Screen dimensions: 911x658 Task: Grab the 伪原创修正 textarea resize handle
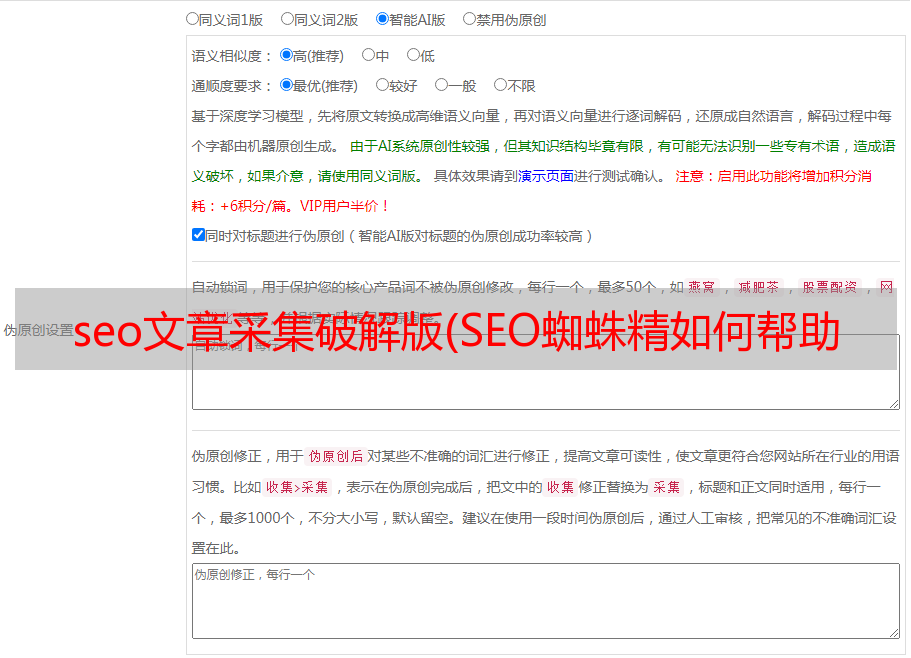pos(894,634)
